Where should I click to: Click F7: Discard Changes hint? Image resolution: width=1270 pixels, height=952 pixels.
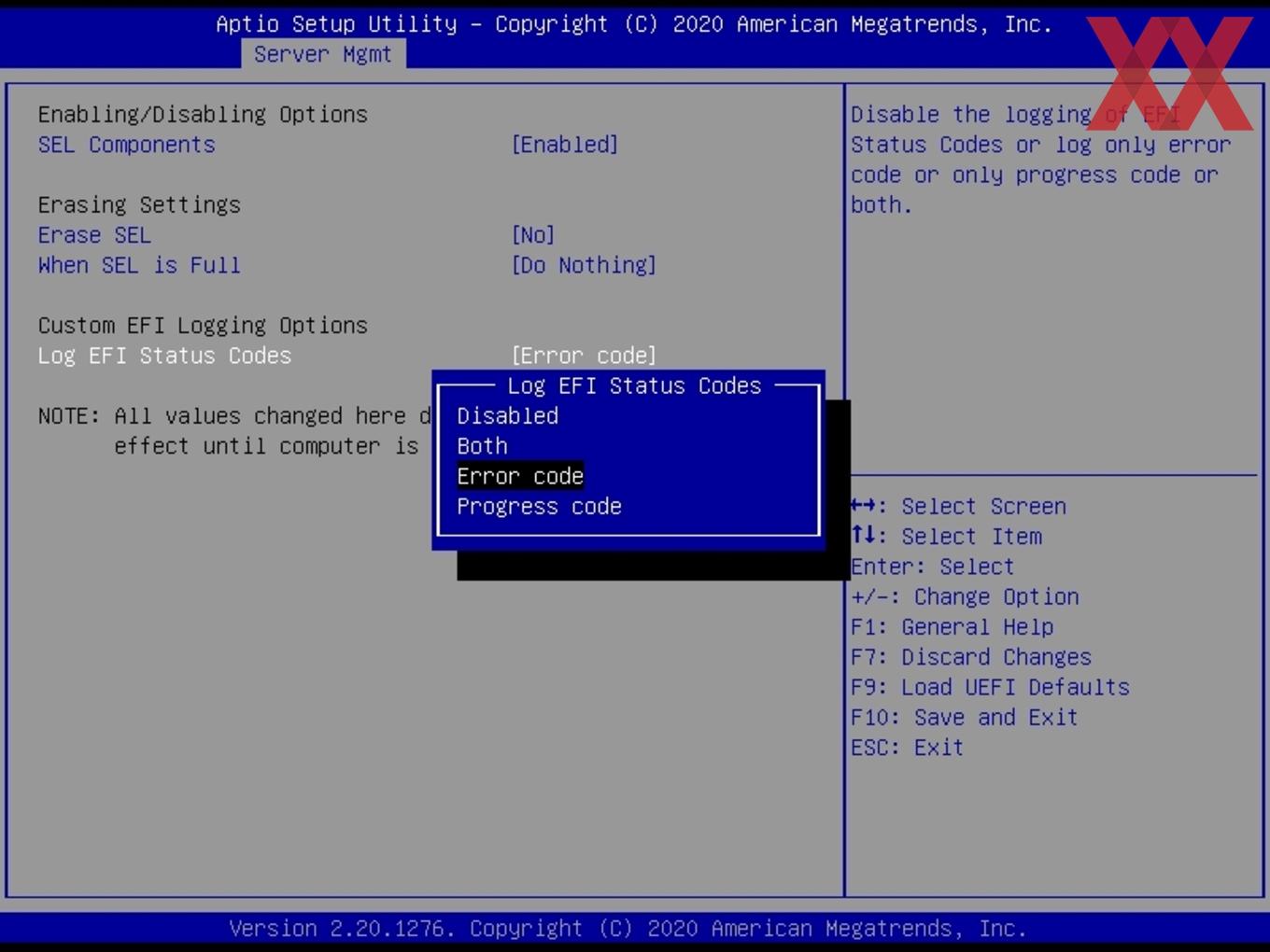point(971,657)
